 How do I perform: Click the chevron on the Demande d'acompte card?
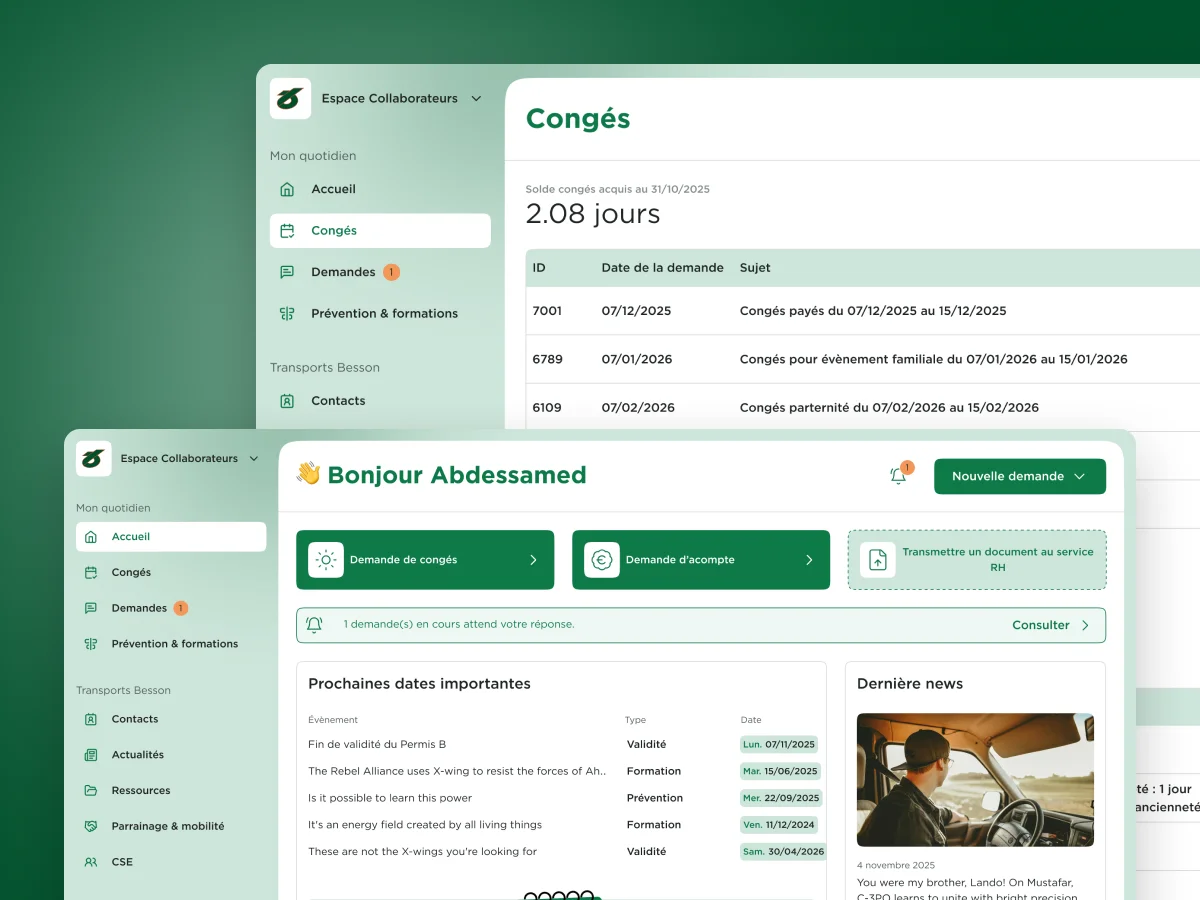(809, 560)
